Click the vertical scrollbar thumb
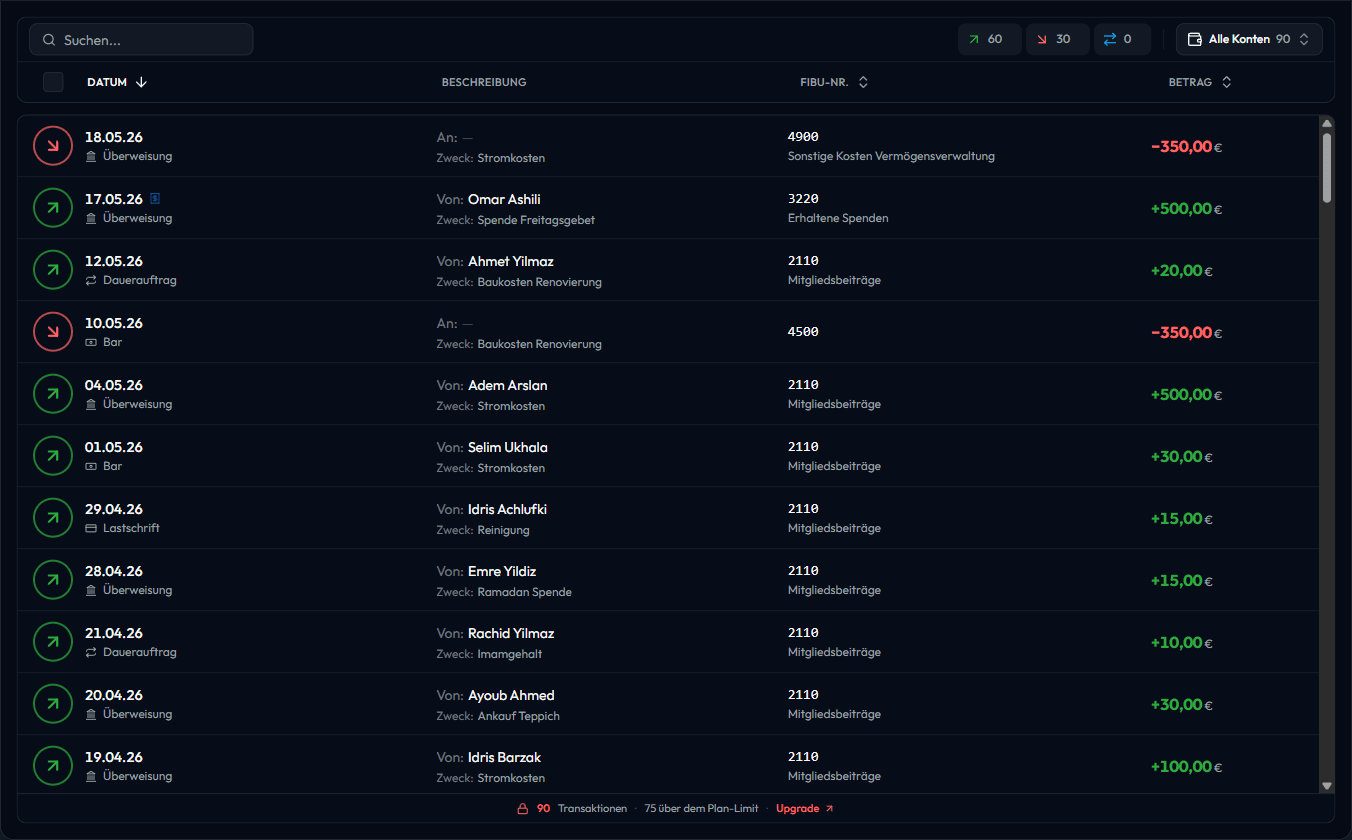1352x840 pixels. [x=1327, y=167]
